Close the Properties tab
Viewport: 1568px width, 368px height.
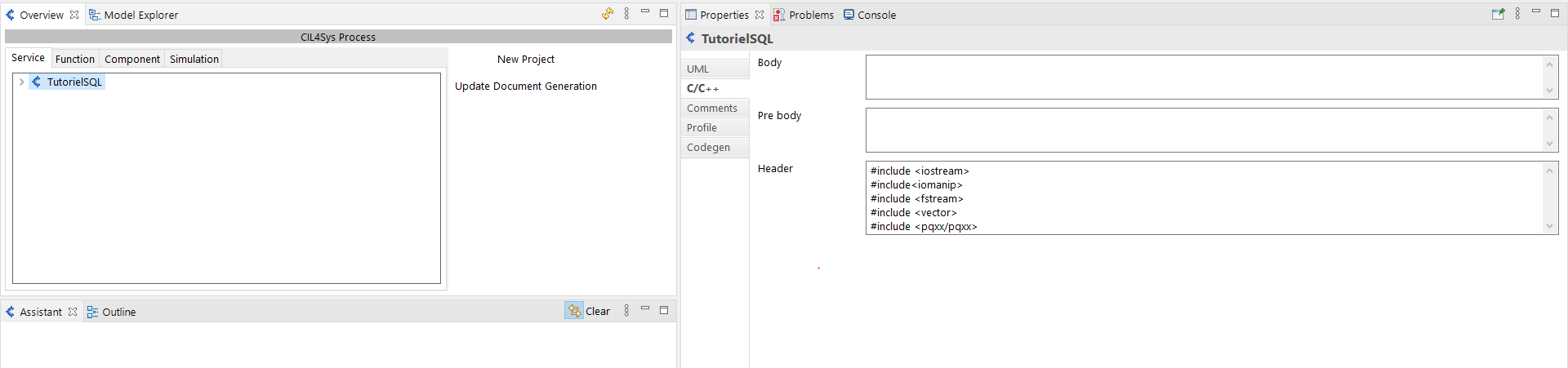point(759,15)
